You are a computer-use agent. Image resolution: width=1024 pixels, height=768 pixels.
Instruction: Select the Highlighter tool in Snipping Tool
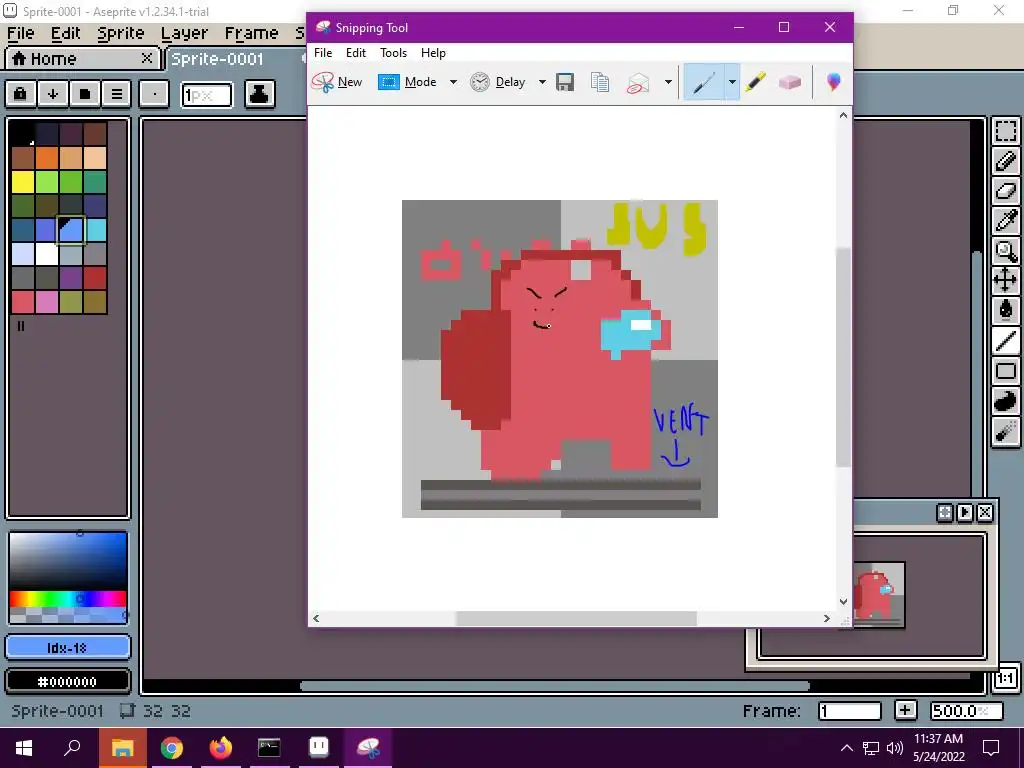click(x=756, y=82)
